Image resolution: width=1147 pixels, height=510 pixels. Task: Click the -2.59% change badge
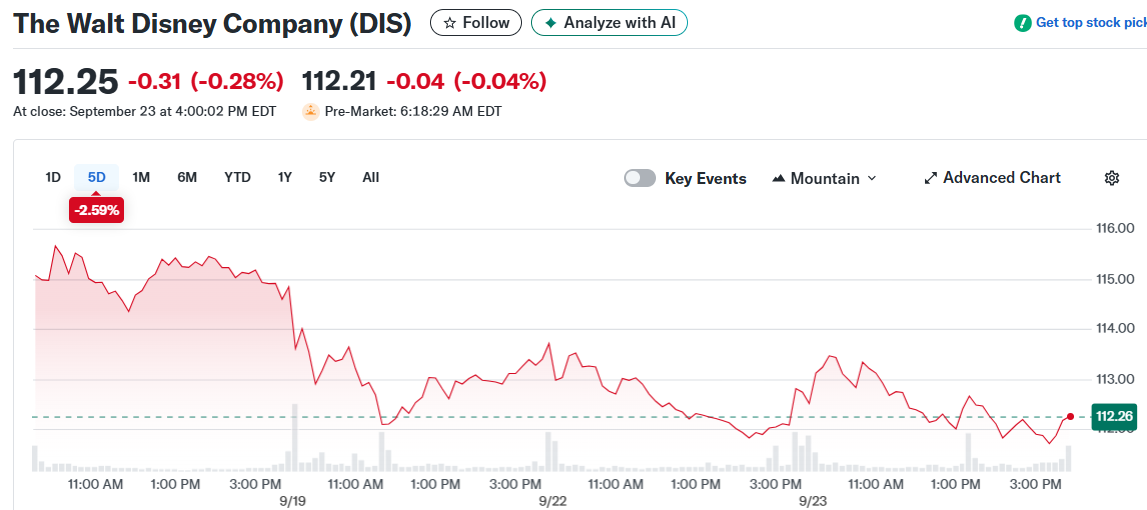(97, 210)
